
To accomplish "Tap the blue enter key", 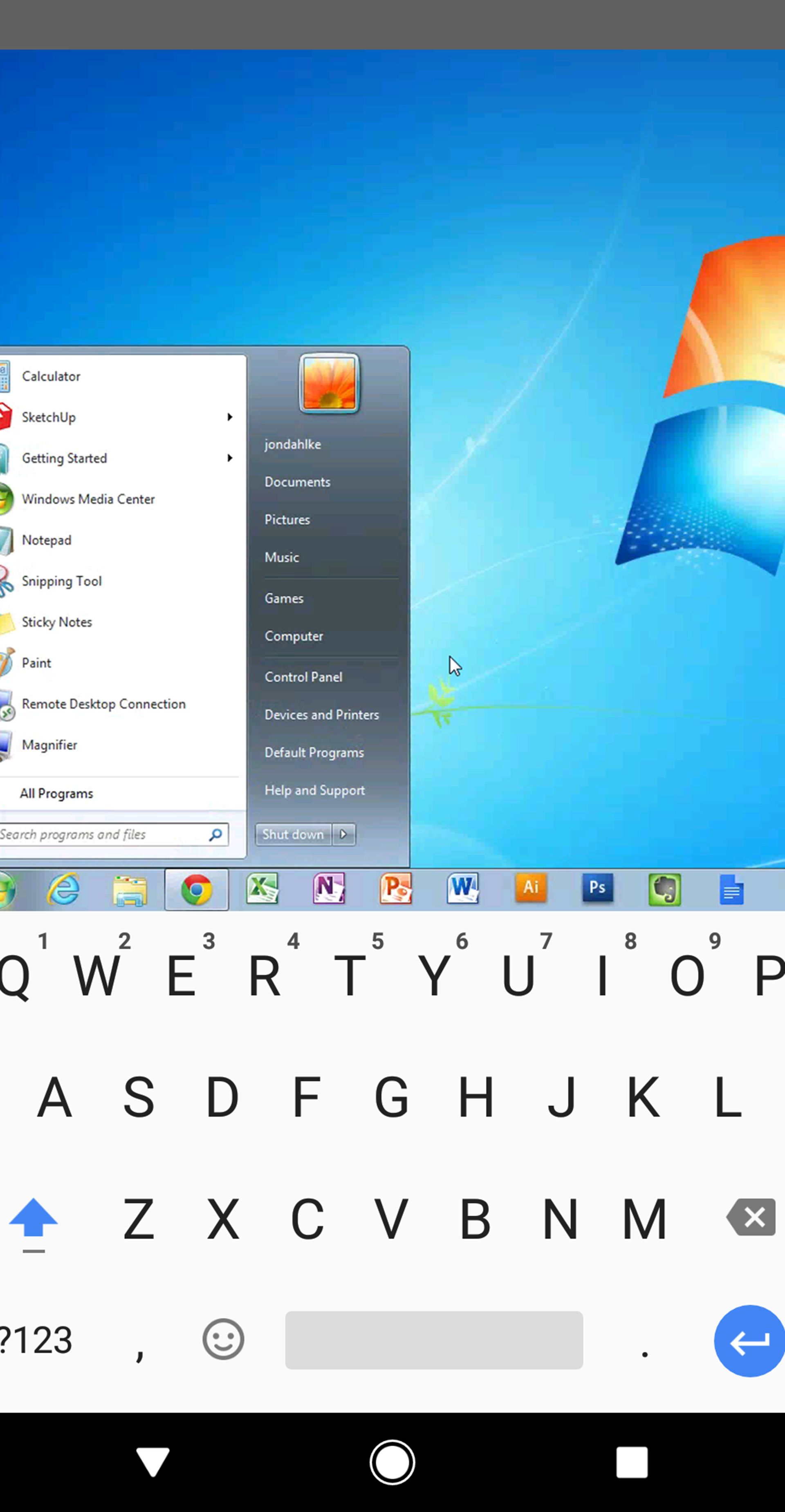I will click(x=750, y=1341).
